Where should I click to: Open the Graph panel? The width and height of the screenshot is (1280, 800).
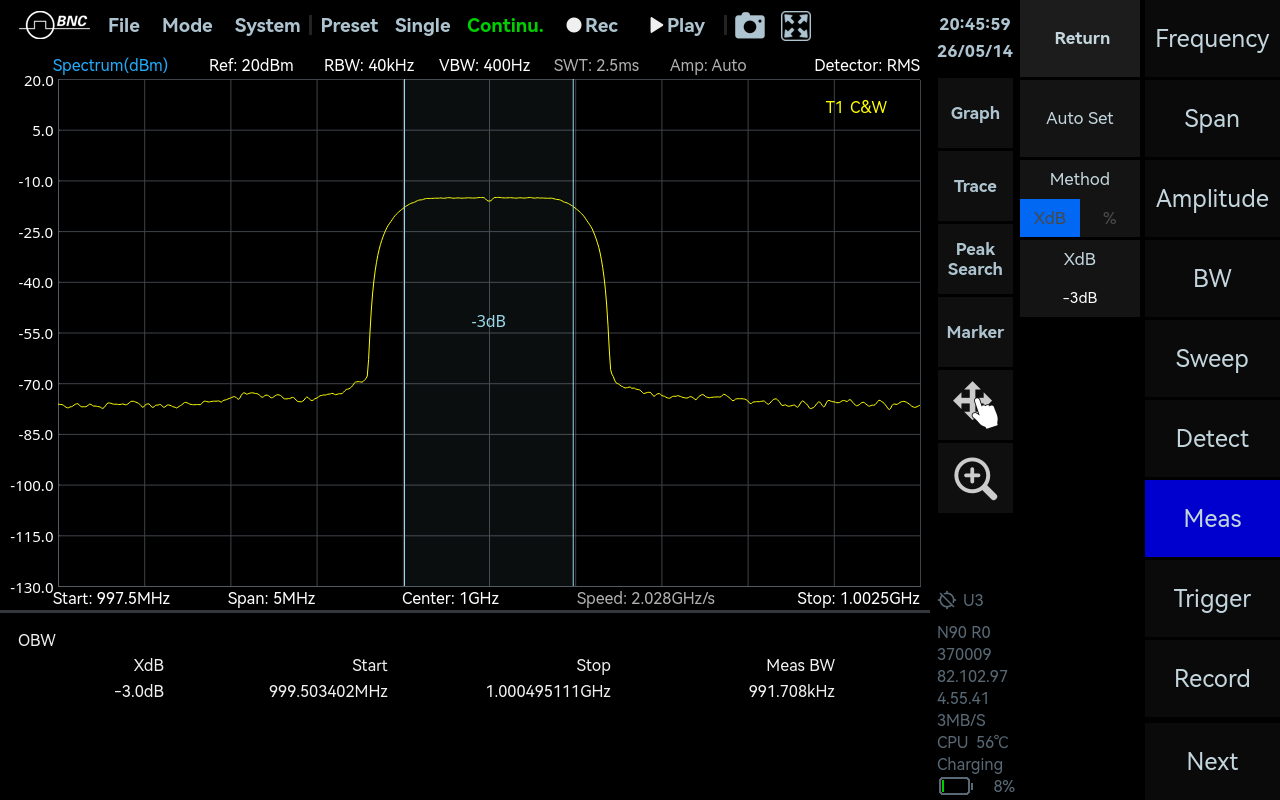coord(975,113)
